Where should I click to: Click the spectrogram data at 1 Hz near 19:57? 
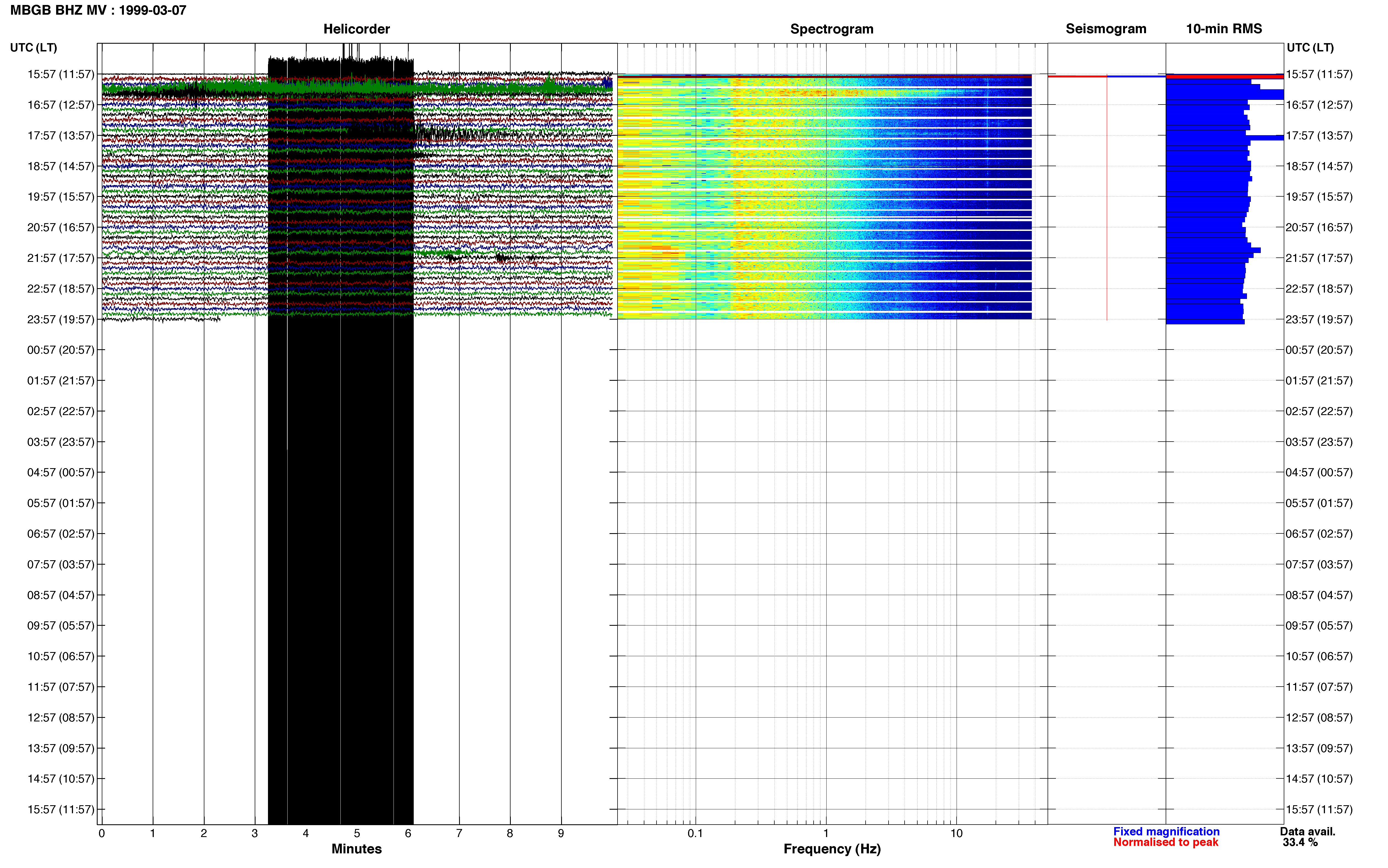click(826, 196)
